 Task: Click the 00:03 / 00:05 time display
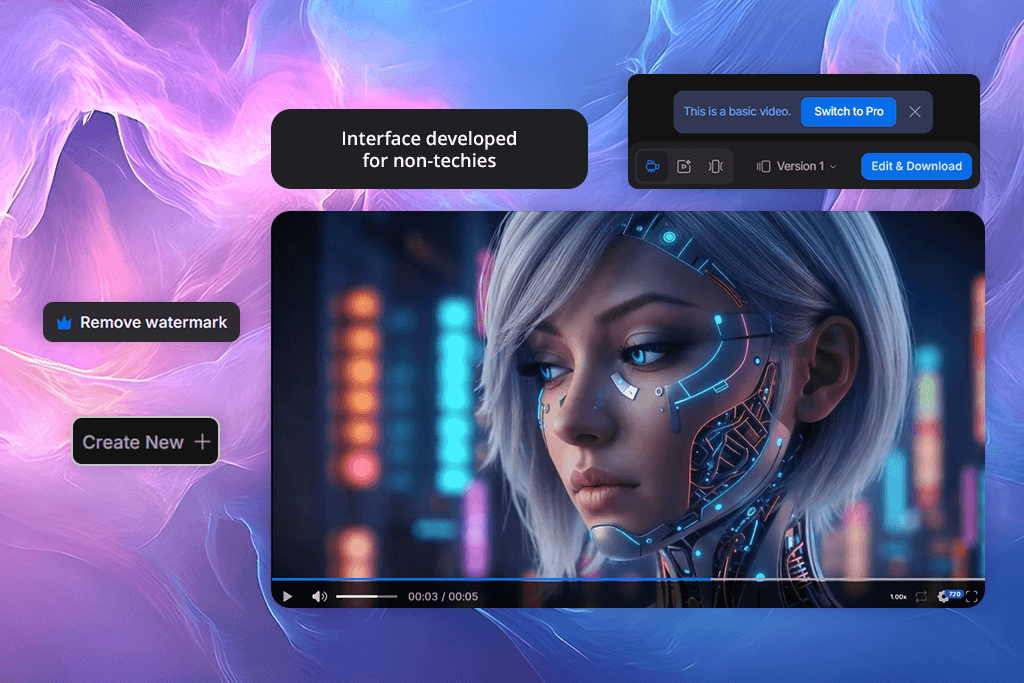(x=443, y=596)
